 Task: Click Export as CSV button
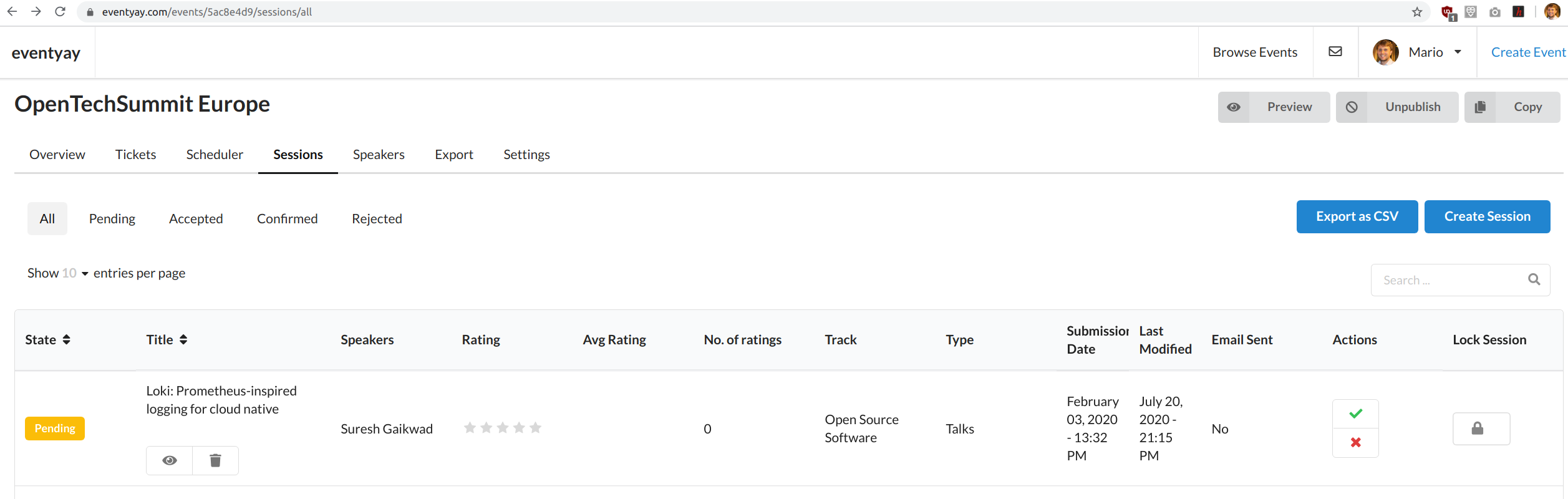pyautogui.click(x=1357, y=216)
